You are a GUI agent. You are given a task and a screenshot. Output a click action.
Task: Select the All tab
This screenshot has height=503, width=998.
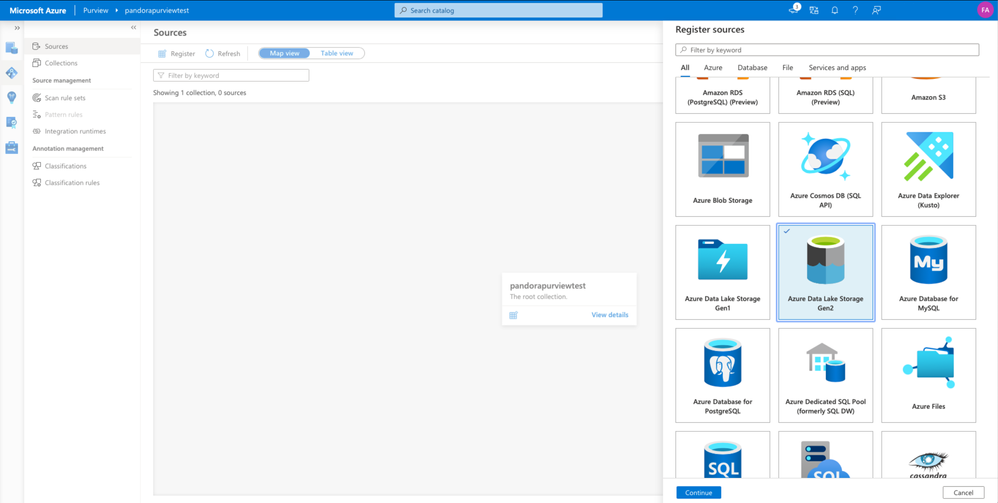pyautogui.click(x=685, y=67)
